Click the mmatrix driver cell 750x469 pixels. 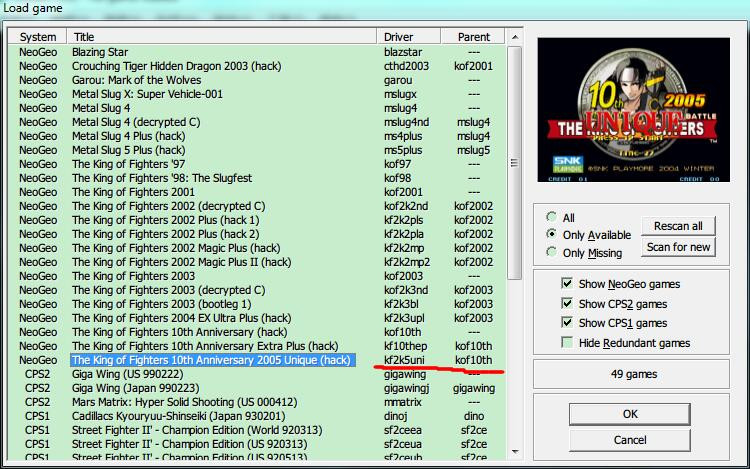tap(403, 402)
